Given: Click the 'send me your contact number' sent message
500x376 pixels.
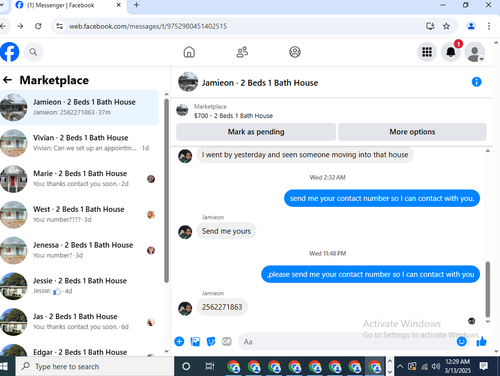Looking at the screenshot, I should [x=382, y=198].
